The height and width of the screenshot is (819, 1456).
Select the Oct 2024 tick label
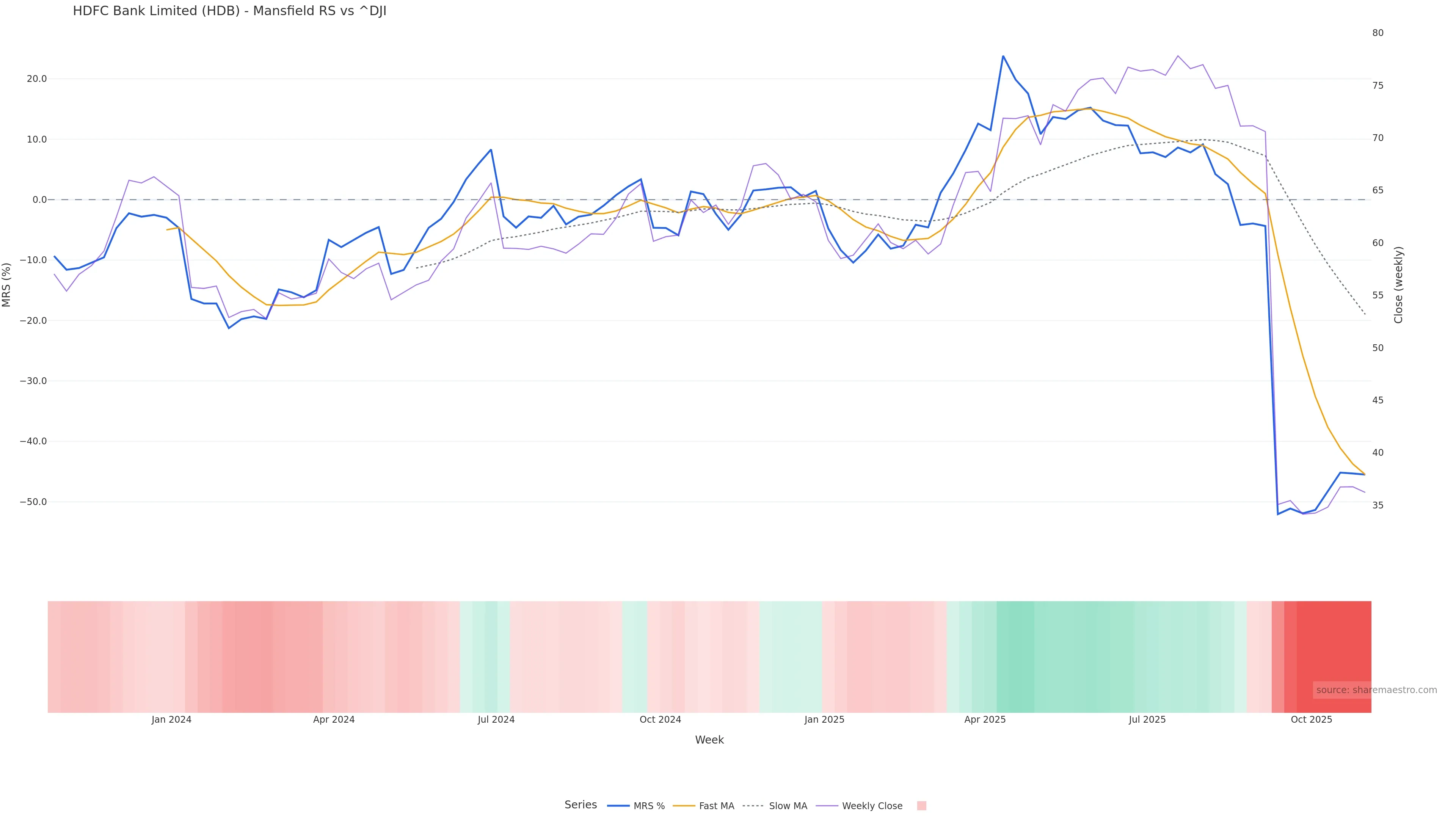[x=660, y=720]
